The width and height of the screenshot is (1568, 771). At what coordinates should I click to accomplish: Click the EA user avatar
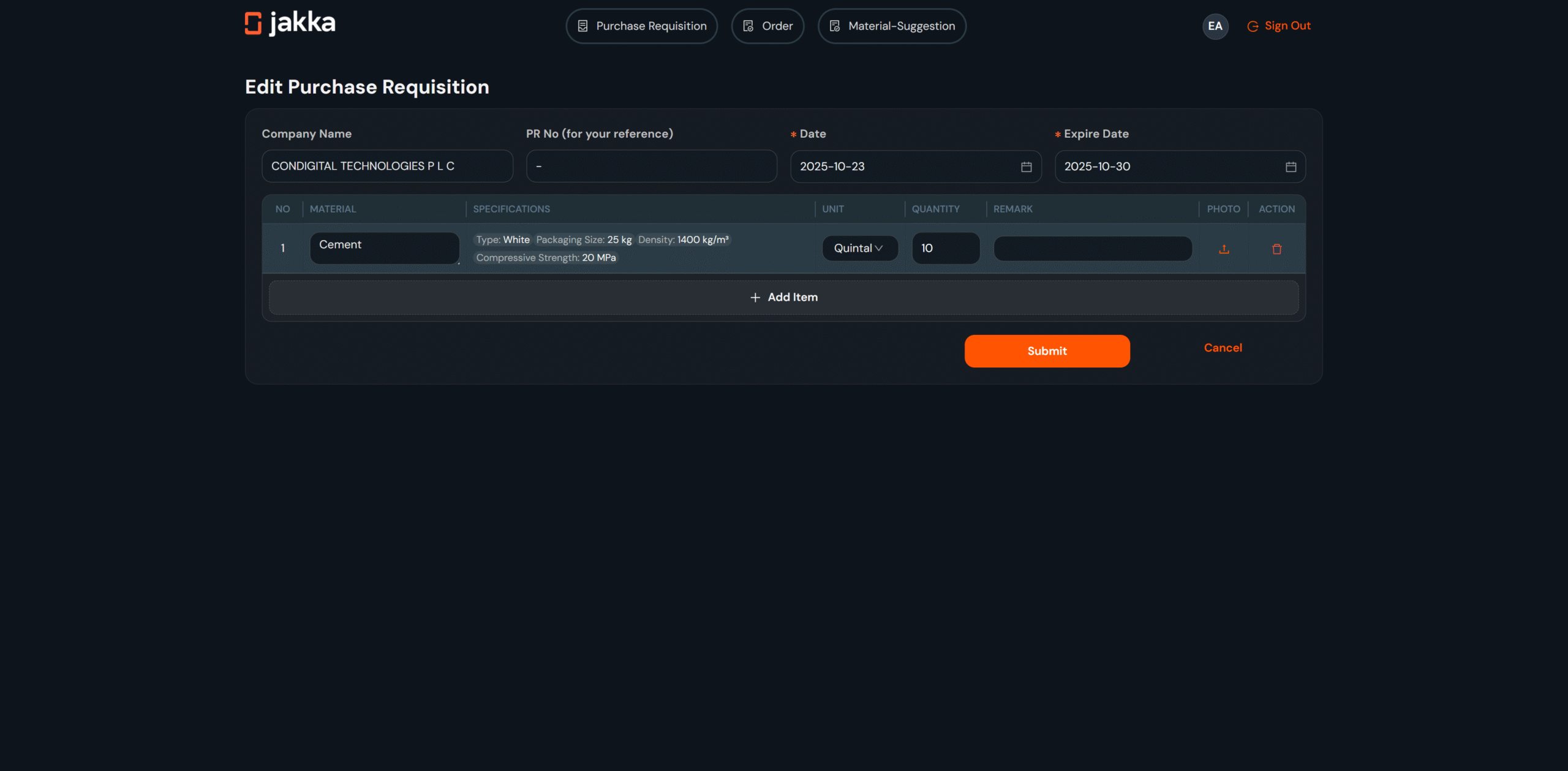1215,26
